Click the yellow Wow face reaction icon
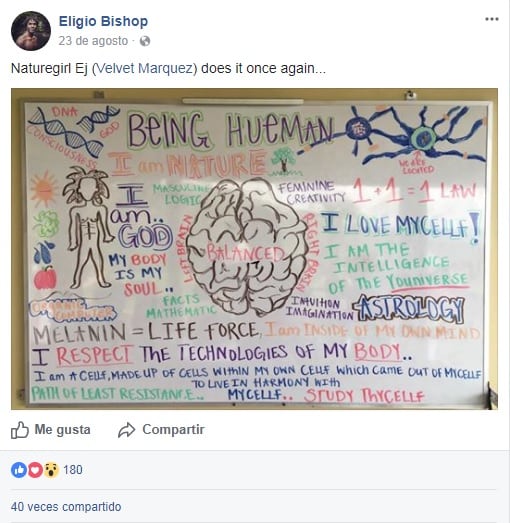Image resolution: width=510 pixels, height=523 pixels. [x=51, y=470]
